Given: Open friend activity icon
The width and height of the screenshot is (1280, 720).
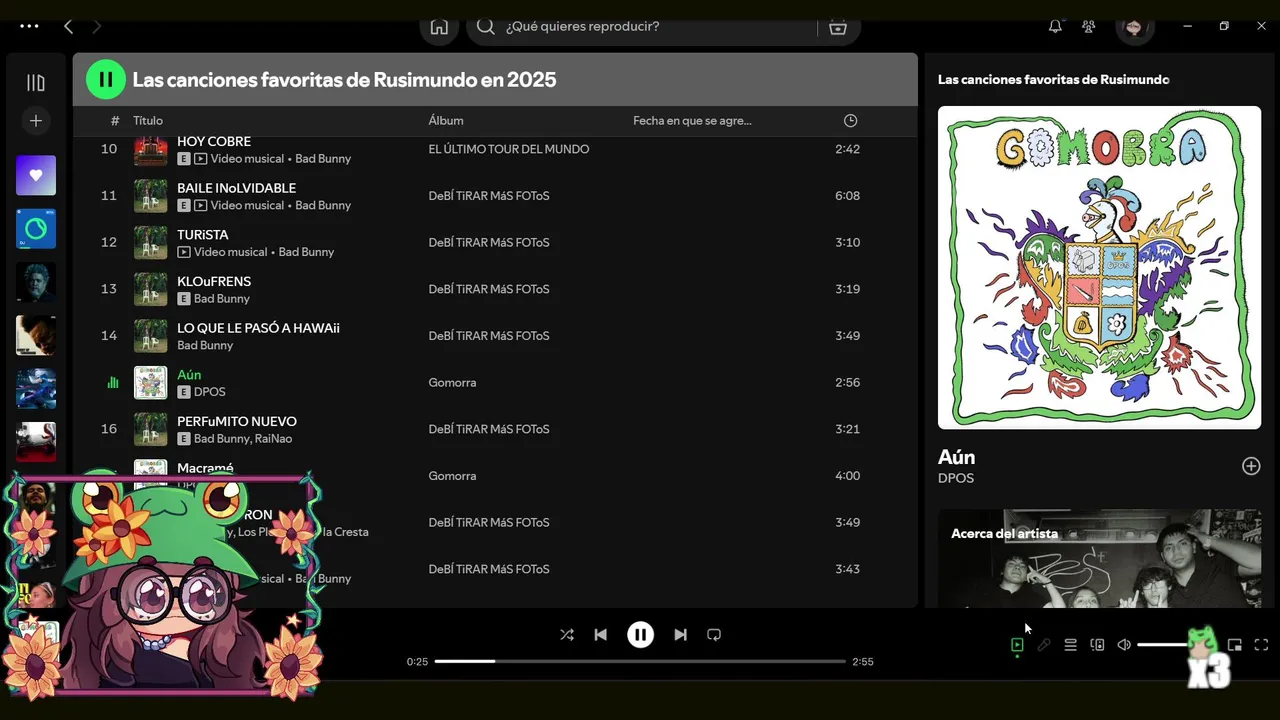Looking at the screenshot, I should click(1089, 27).
